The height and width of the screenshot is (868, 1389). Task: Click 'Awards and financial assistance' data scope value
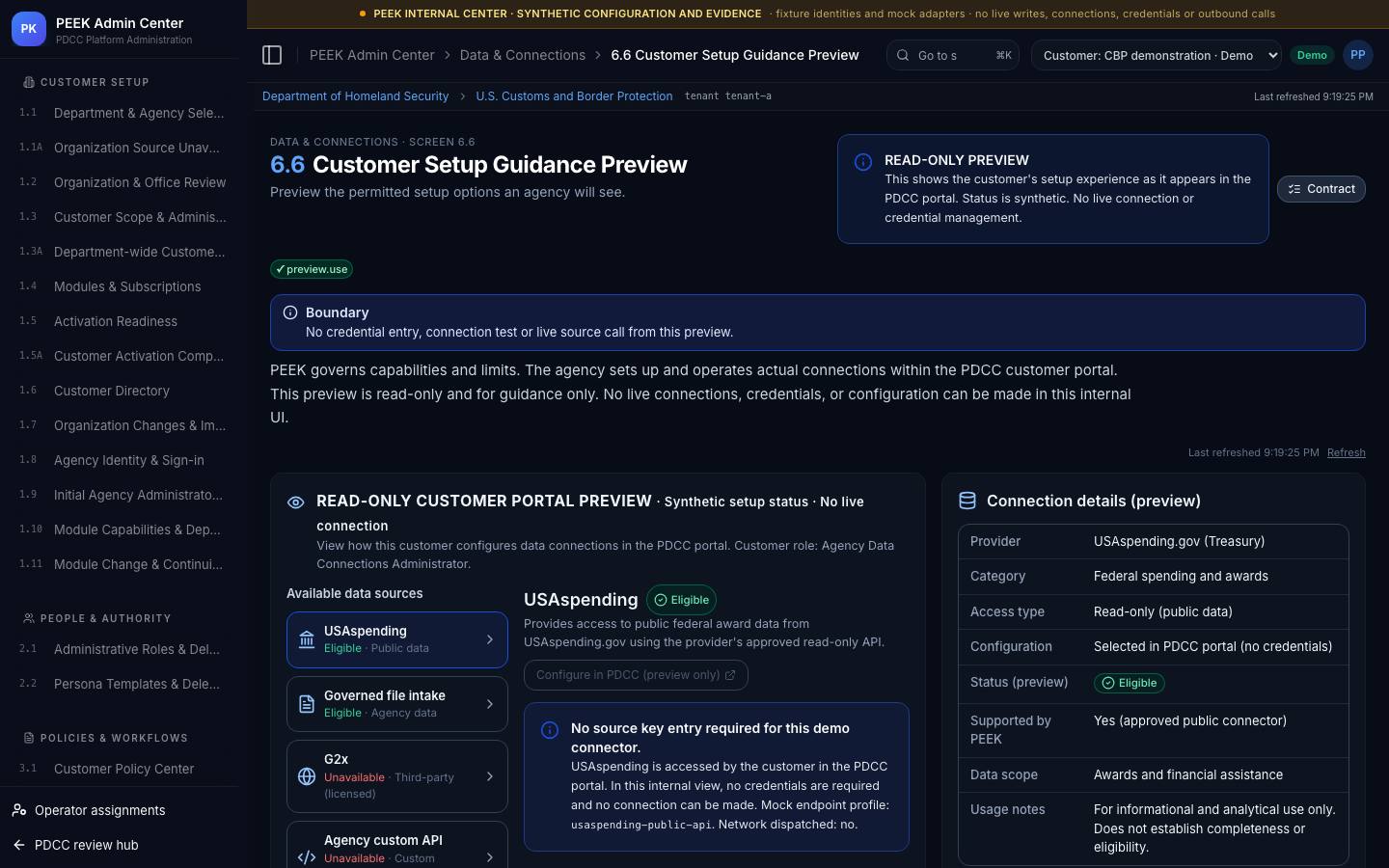coord(1188,774)
